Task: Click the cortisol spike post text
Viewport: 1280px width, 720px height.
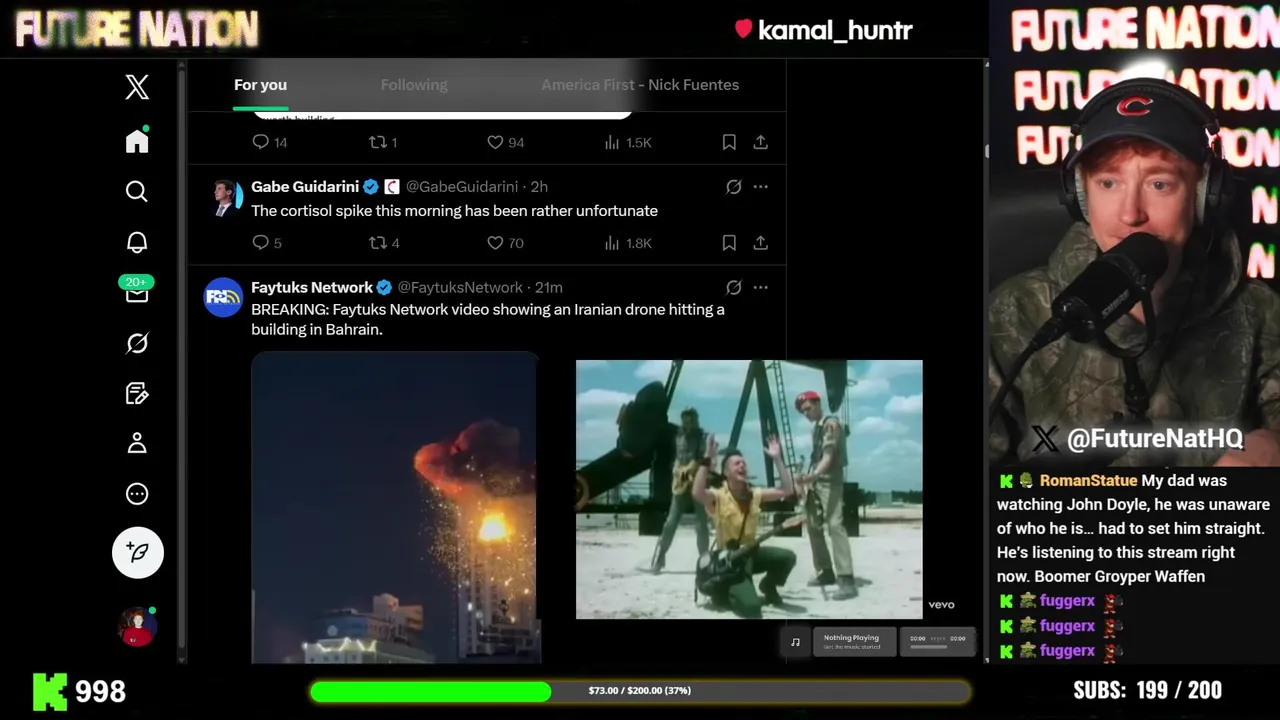Action: point(454,211)
